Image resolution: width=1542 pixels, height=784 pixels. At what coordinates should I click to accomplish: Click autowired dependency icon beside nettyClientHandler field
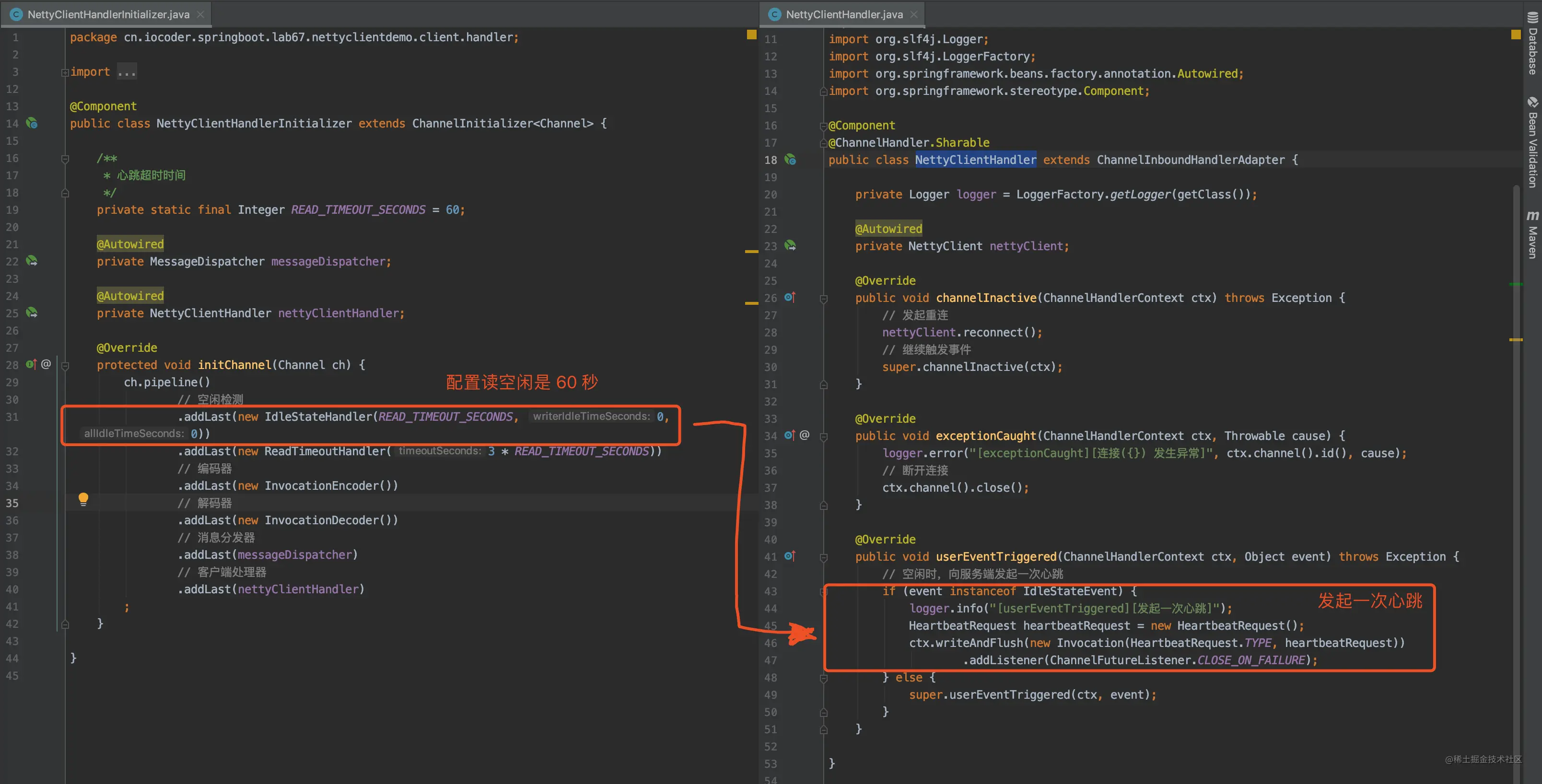(32, 313)
